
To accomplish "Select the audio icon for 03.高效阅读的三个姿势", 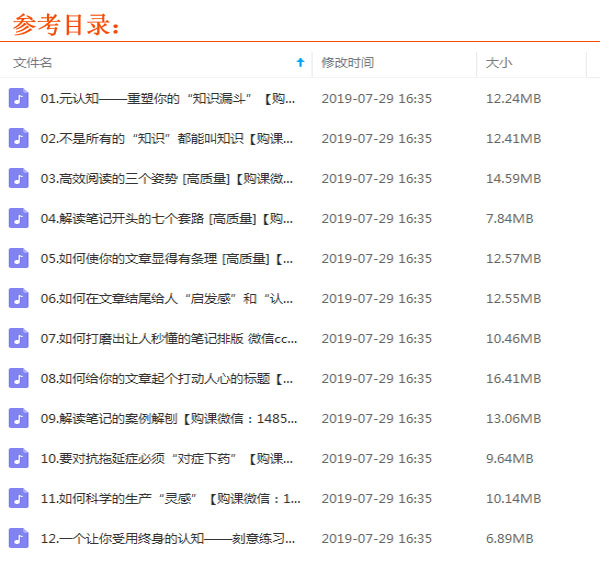I will [18, 178].
